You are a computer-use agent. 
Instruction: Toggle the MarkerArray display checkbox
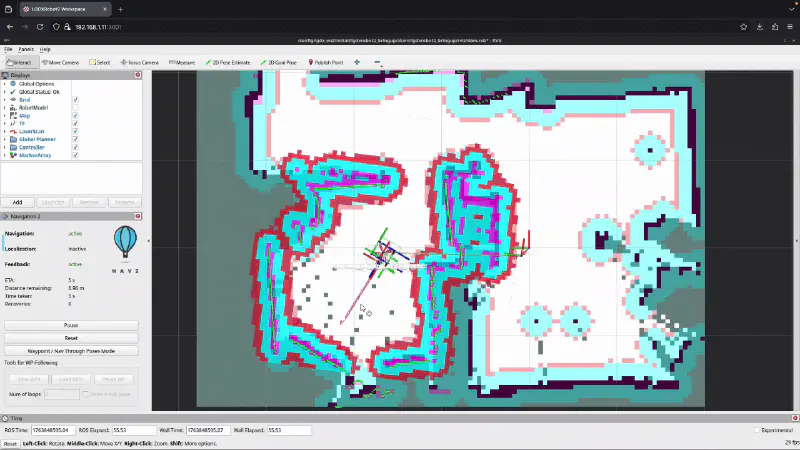point(75,155)
